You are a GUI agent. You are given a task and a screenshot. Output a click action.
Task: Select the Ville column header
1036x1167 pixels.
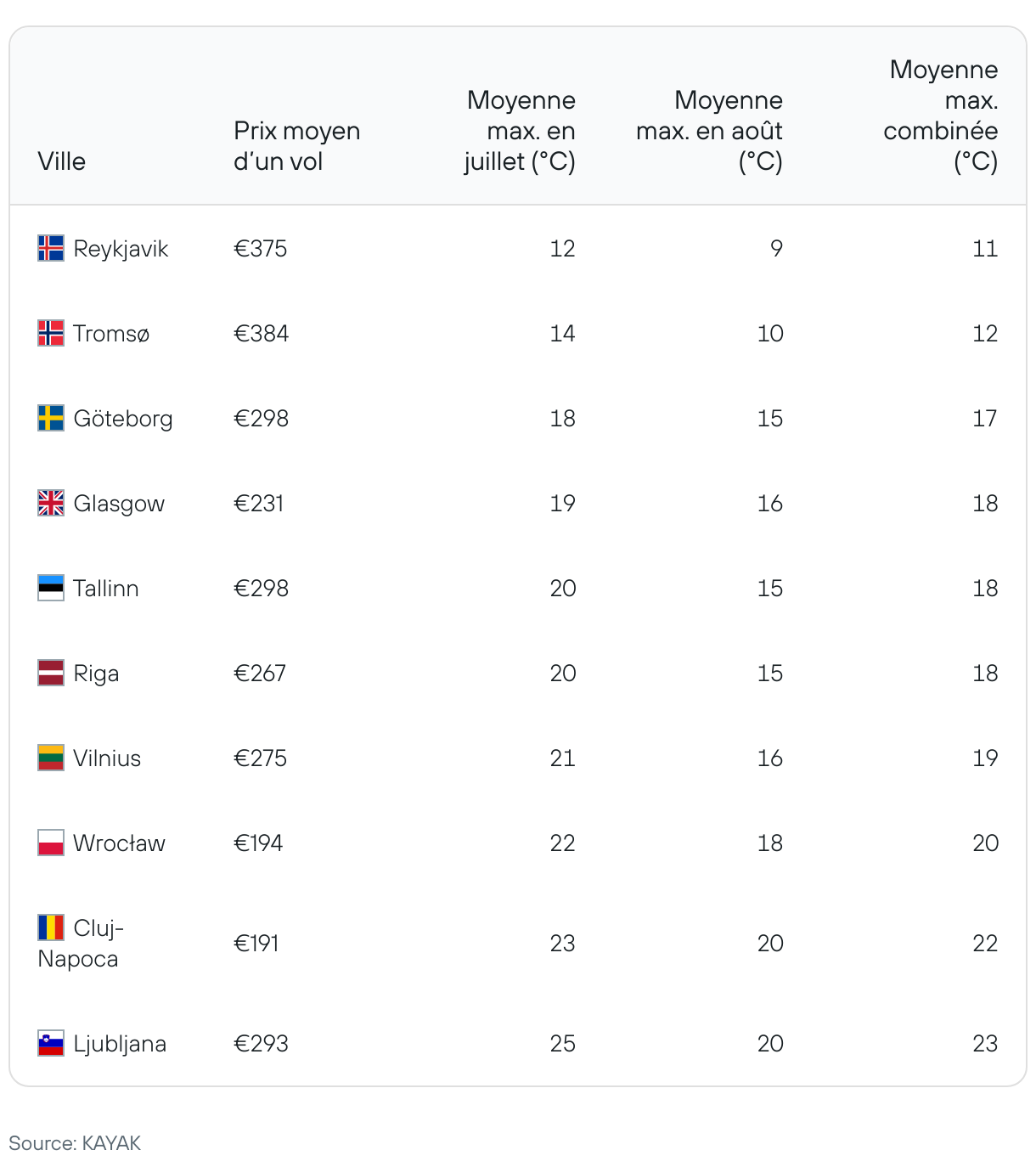click(62, 161)
